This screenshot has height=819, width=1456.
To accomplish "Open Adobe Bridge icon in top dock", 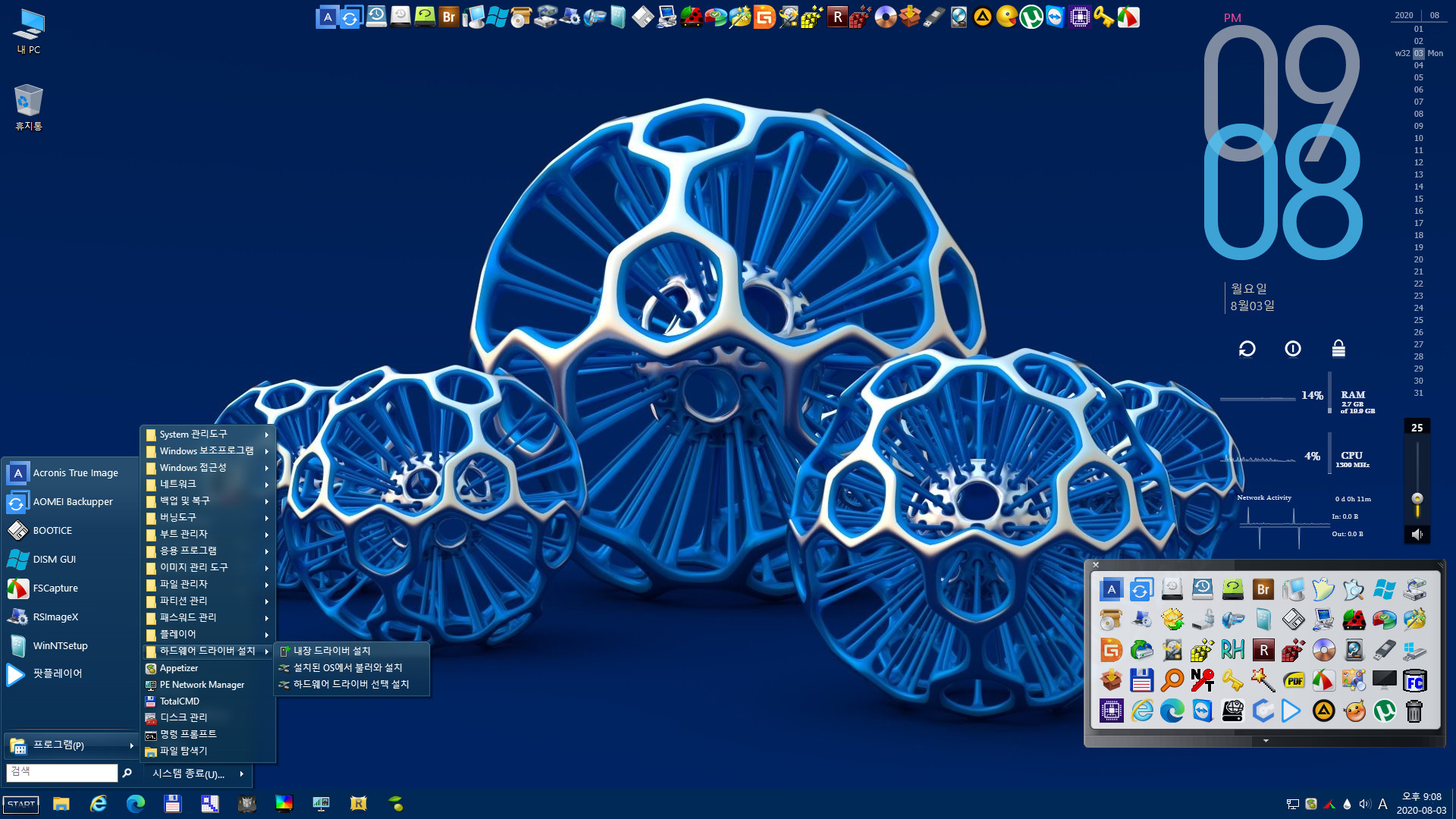I will click(x=449, y=17).
